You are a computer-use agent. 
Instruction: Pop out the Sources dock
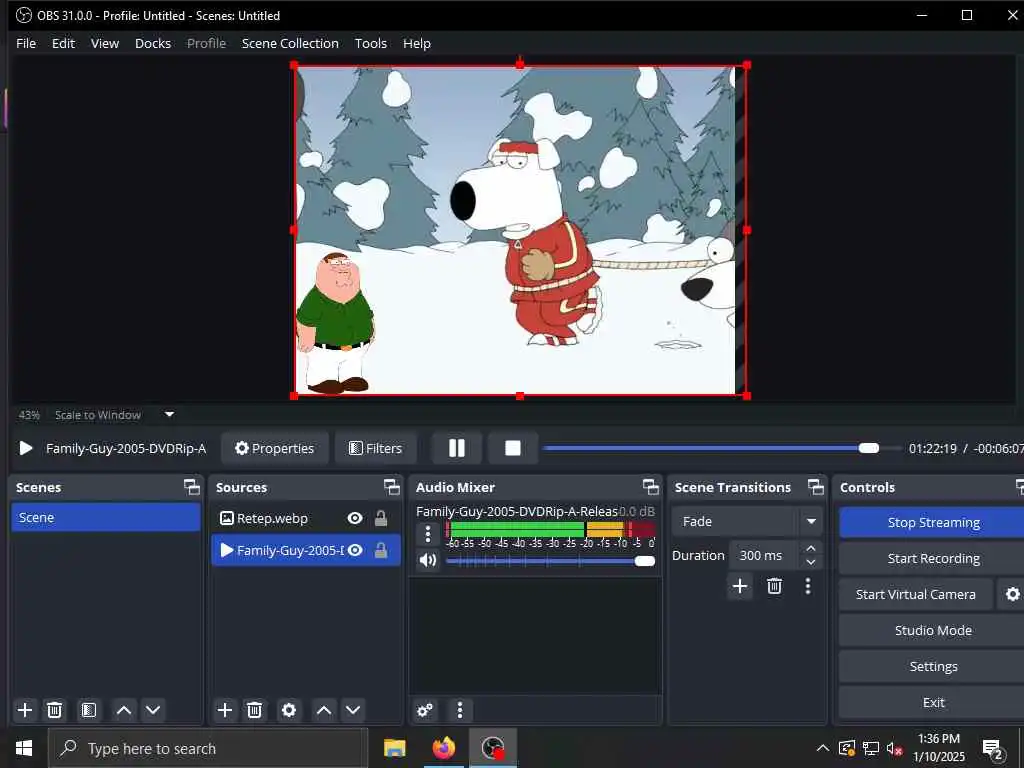pos(391,487)
